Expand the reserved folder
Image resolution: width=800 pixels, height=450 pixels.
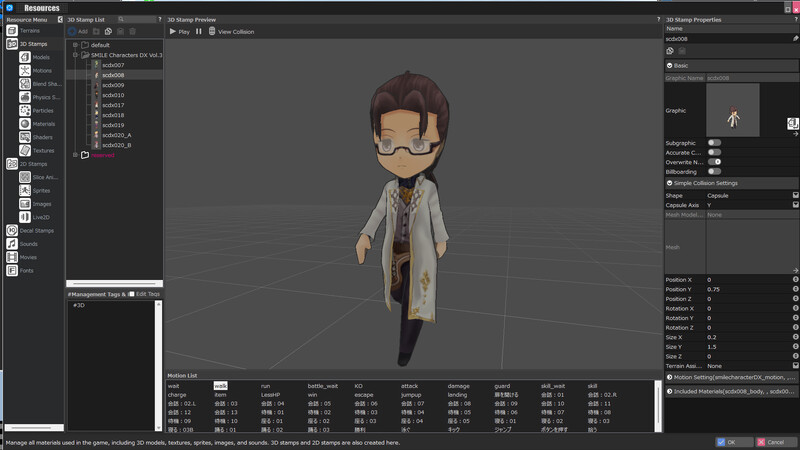[x=76, y=155]
